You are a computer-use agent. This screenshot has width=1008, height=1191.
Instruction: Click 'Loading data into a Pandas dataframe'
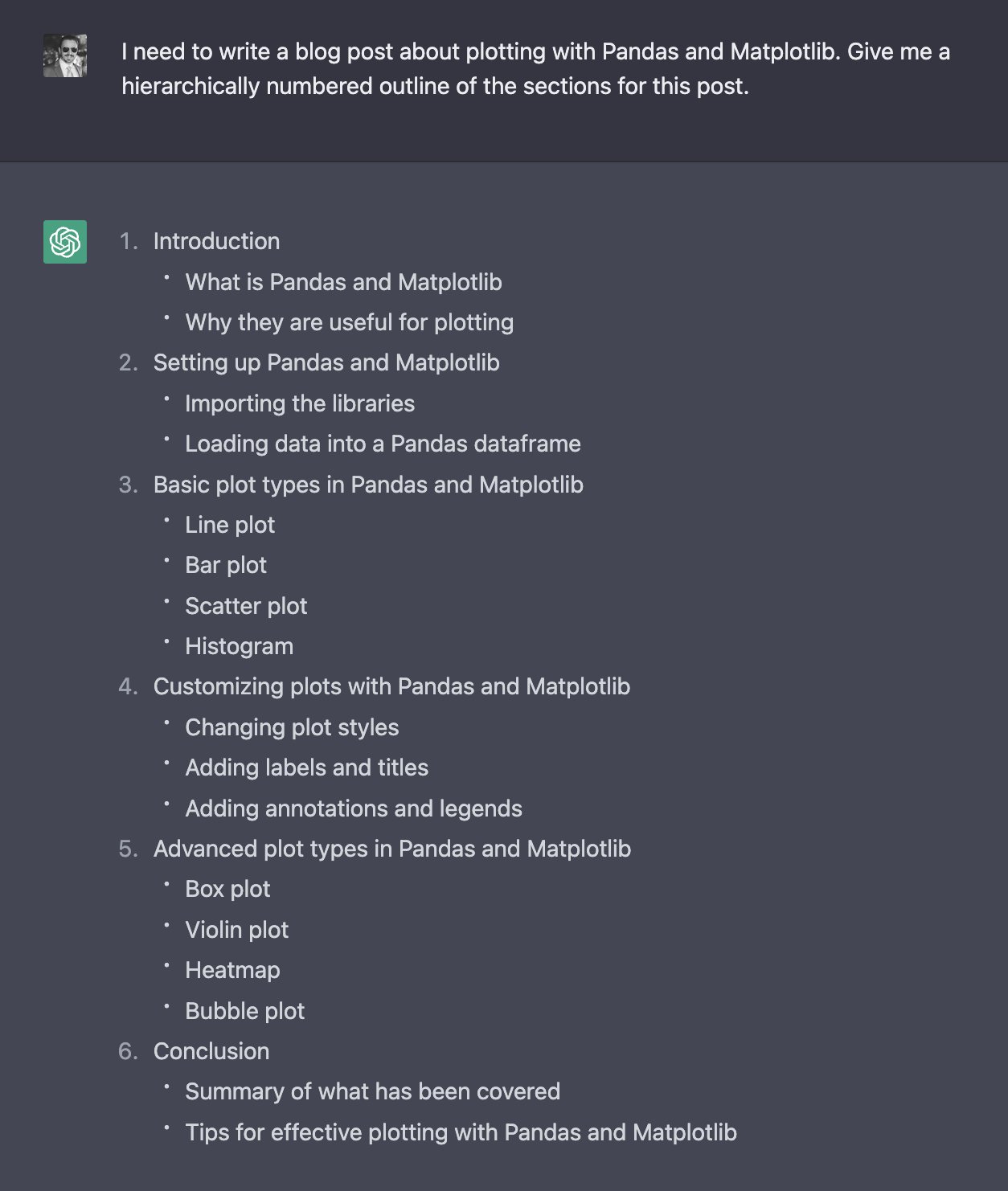coord(383,444)
